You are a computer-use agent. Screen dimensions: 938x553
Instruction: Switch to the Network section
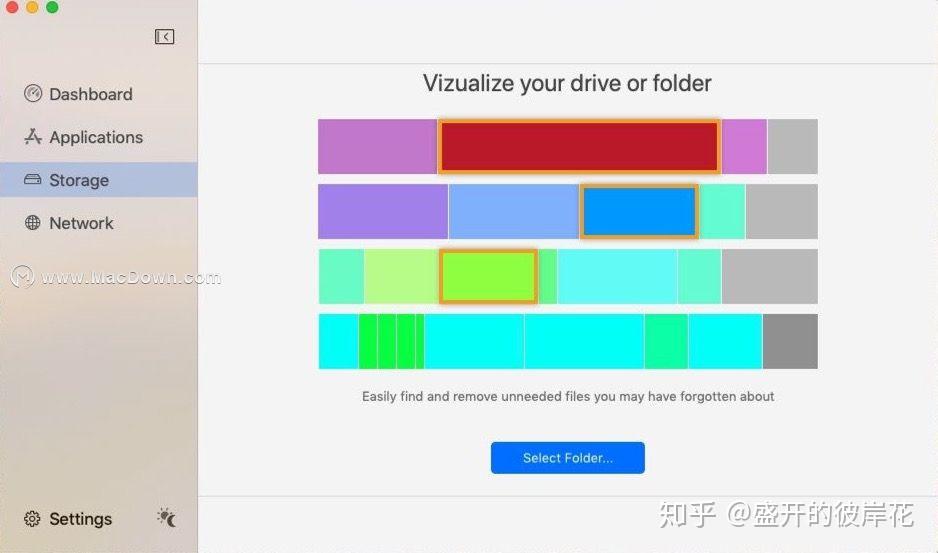coord(81,223)
